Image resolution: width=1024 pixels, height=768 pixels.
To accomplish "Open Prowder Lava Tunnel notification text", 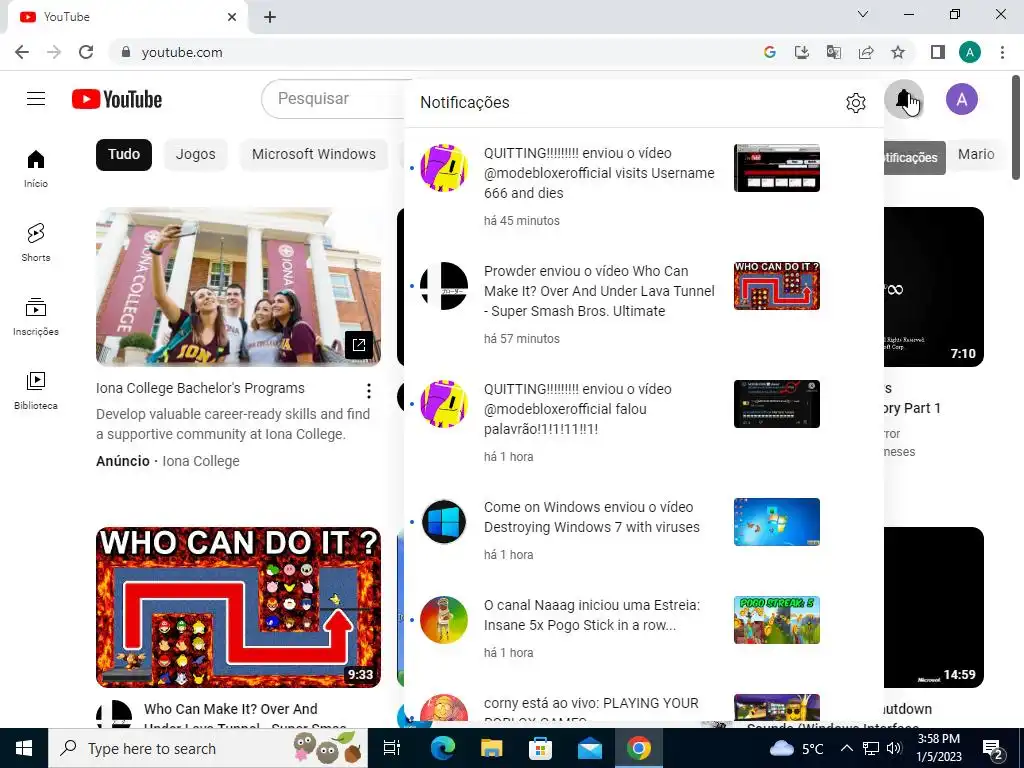I will click(x=599, y=291).
